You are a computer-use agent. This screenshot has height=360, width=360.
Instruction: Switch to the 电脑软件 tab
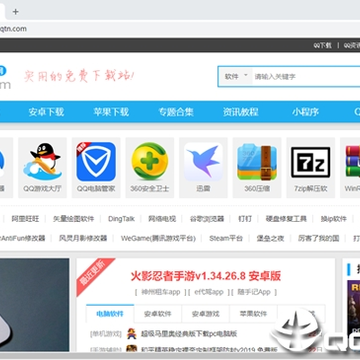[110, 314]
